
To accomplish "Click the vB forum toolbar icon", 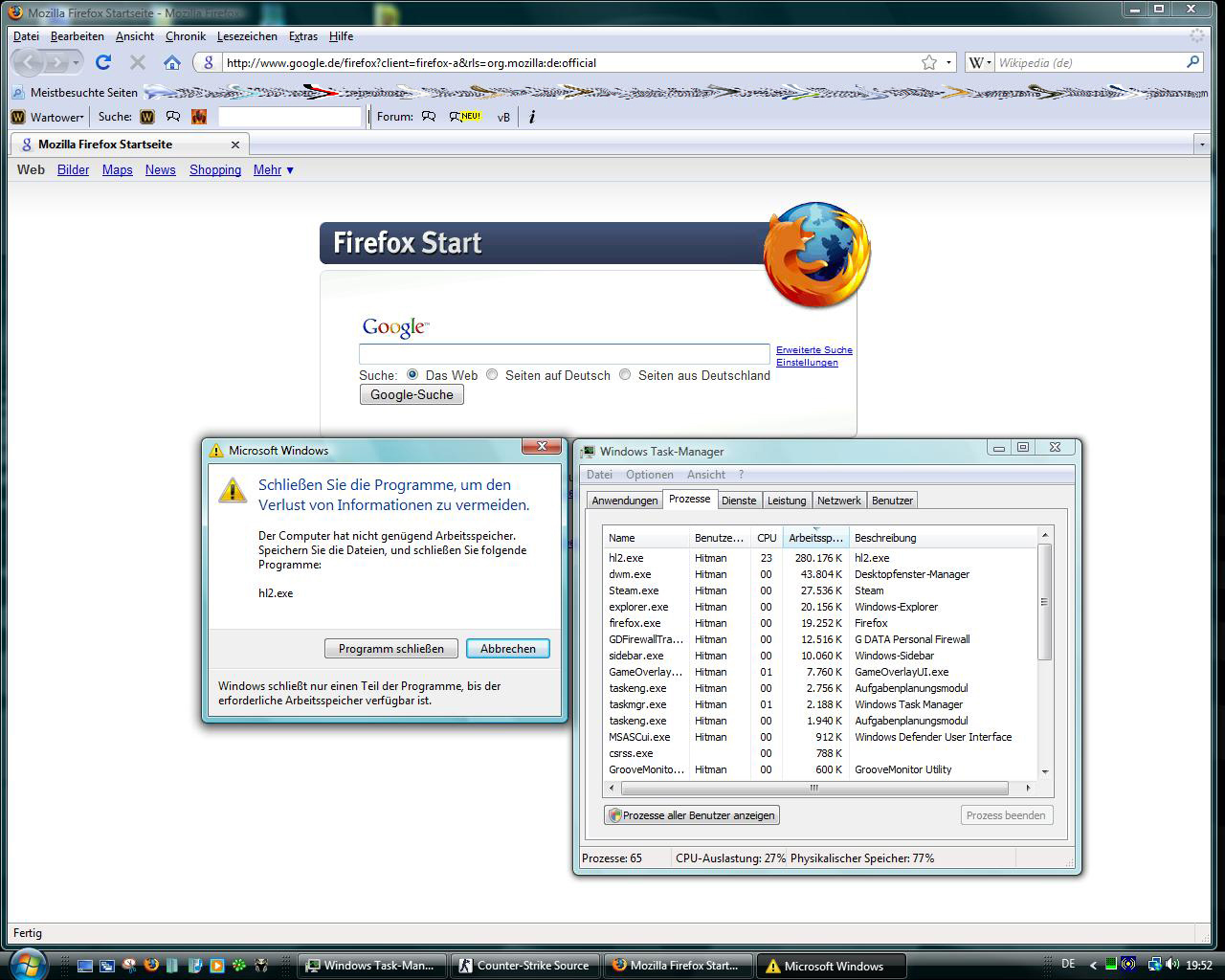I will pyautogui.click(x=503, y=117).
